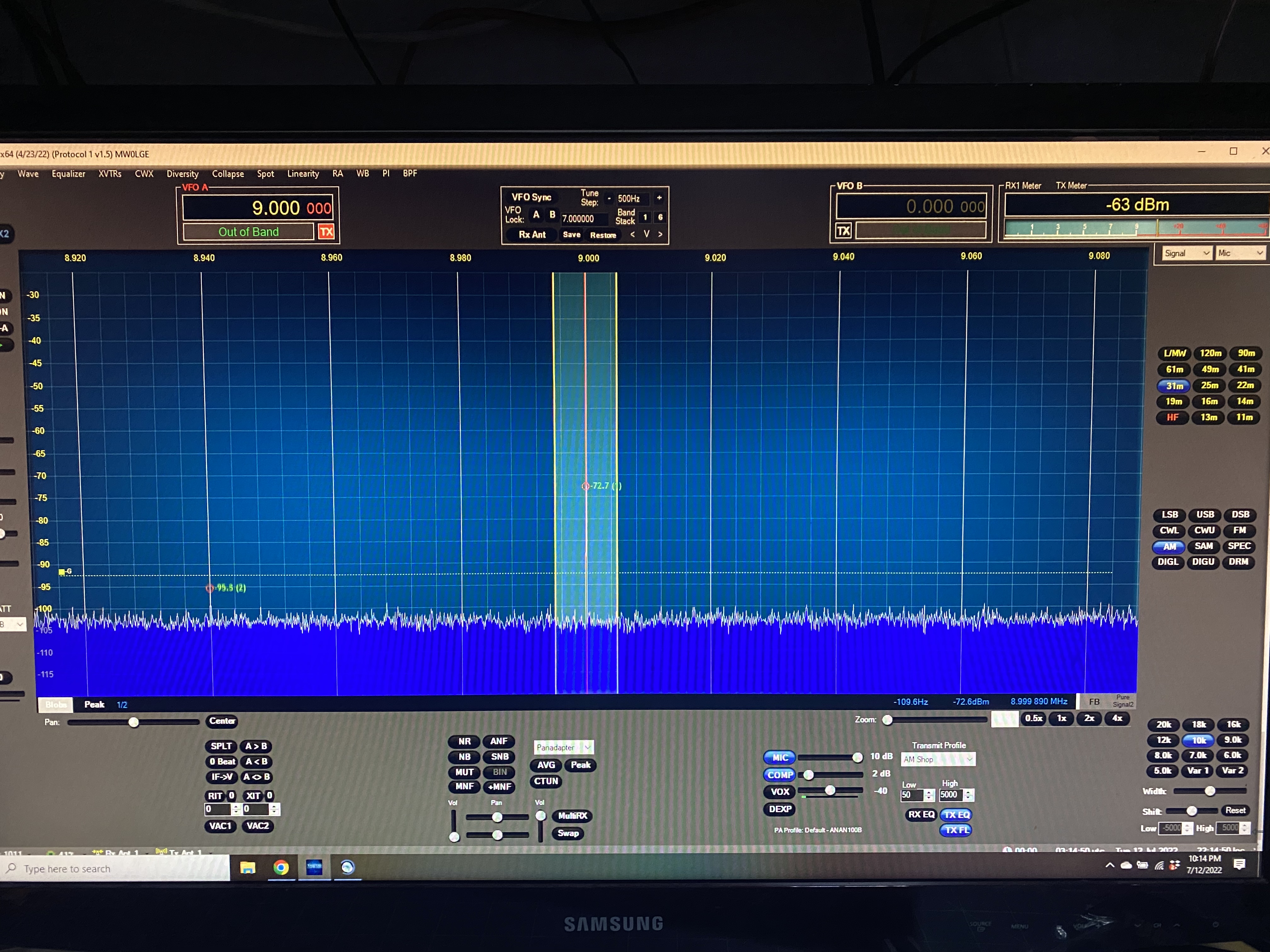Open File Explorer from the taskbar

[248, 867]
